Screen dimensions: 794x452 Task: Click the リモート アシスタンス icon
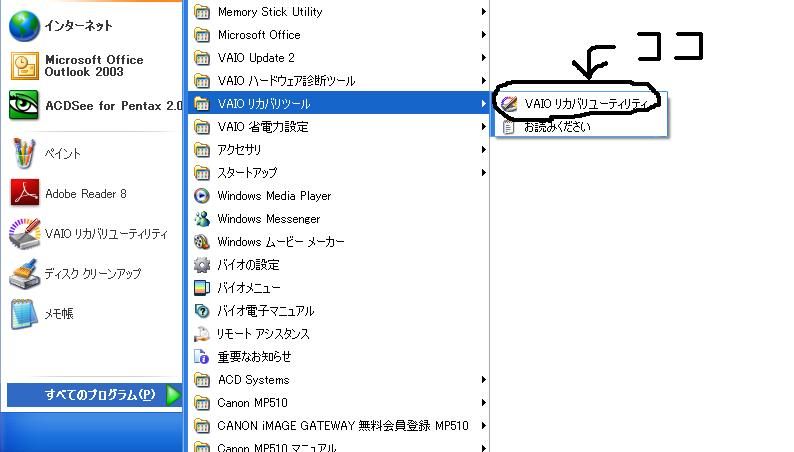[202, 334]
